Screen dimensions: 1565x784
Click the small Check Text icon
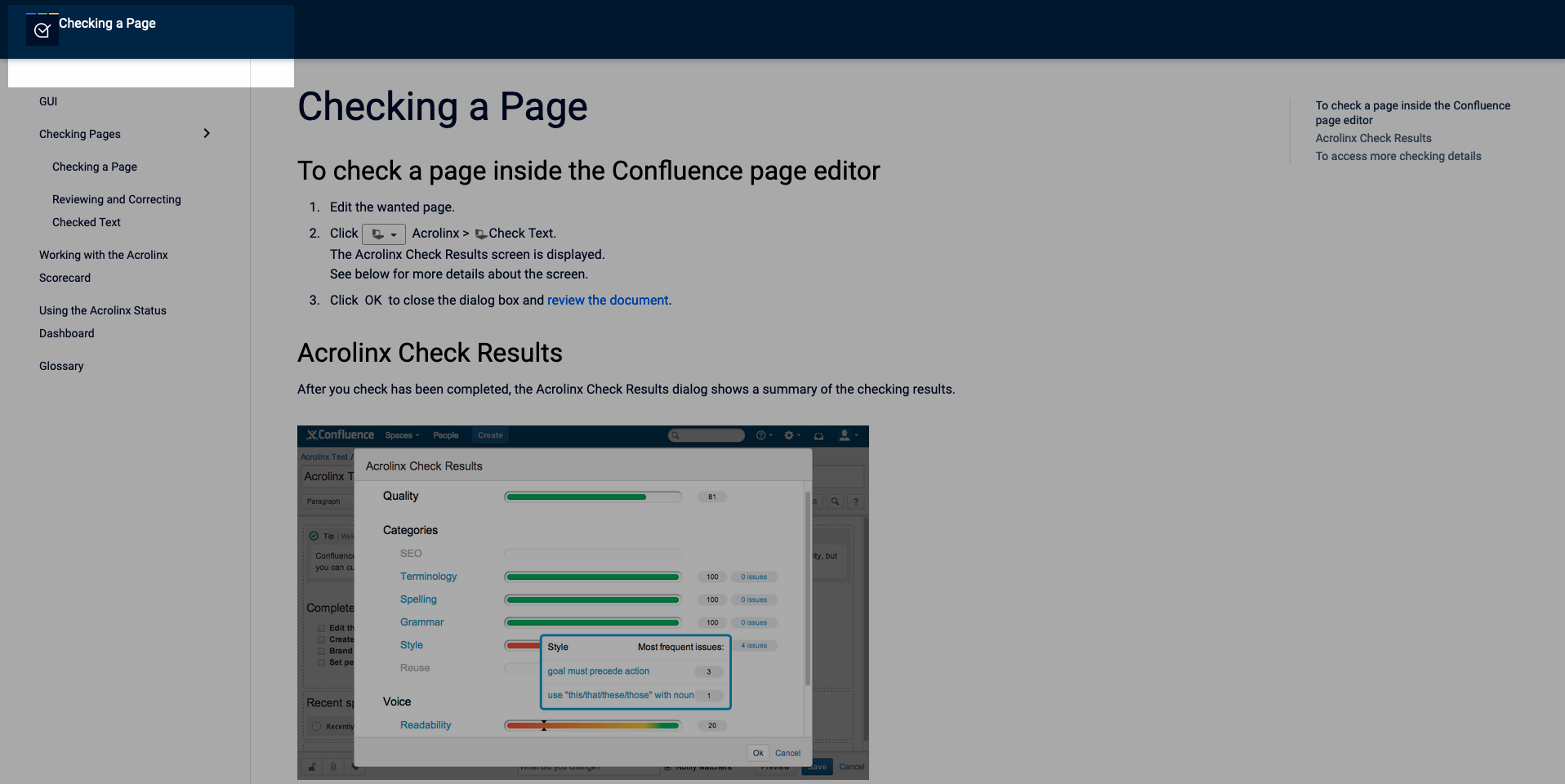point(481,234)
